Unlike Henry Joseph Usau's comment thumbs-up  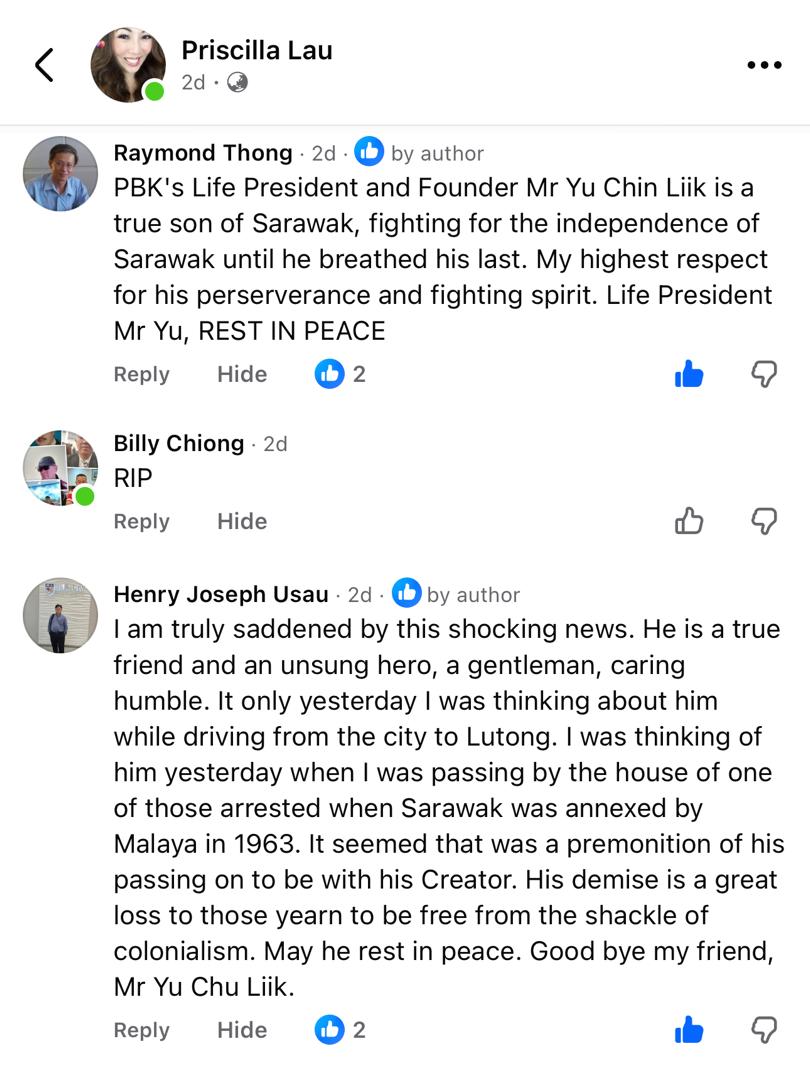[689, 1030]
